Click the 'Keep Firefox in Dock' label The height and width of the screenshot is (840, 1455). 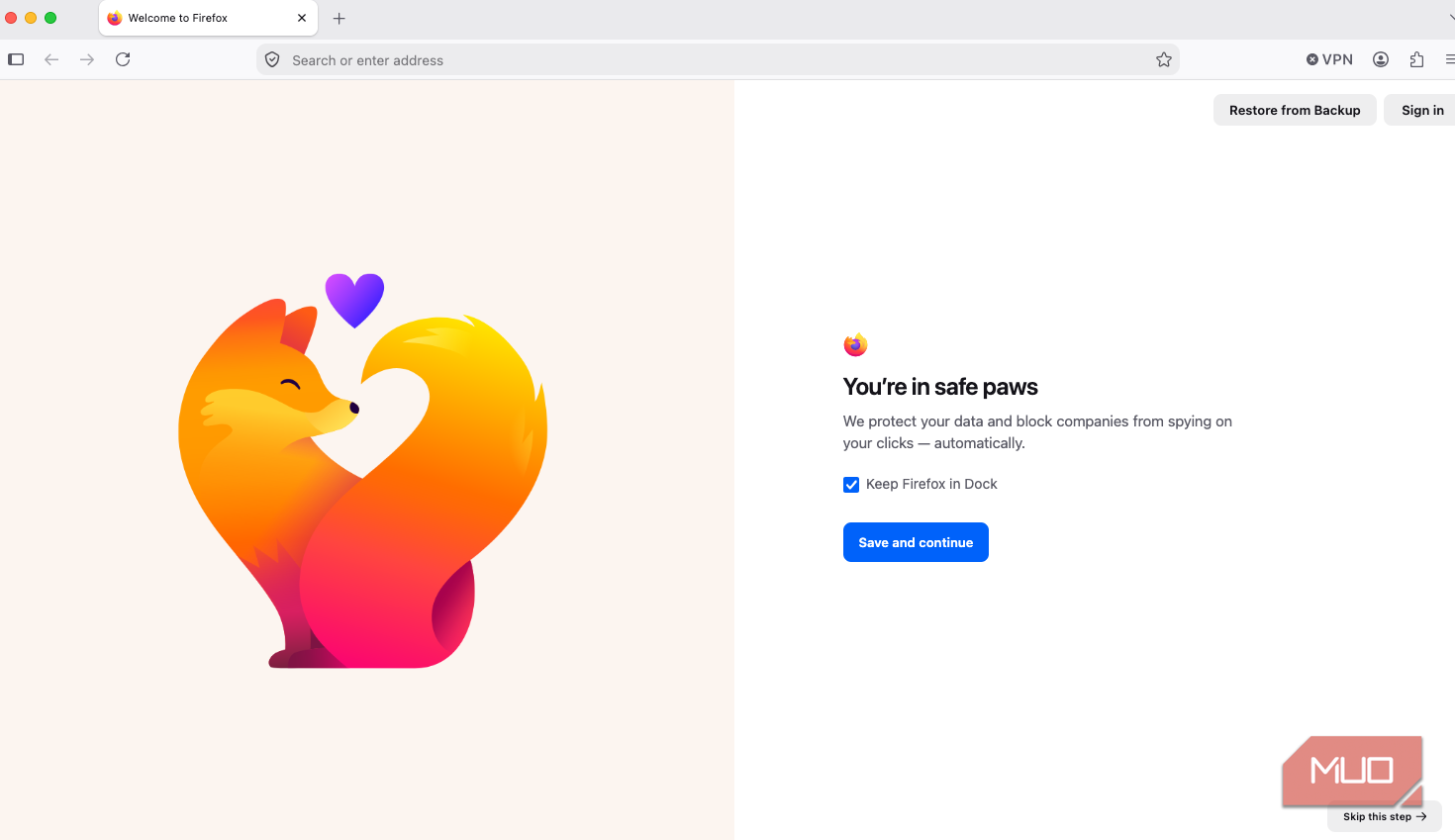tap(931, 484)
